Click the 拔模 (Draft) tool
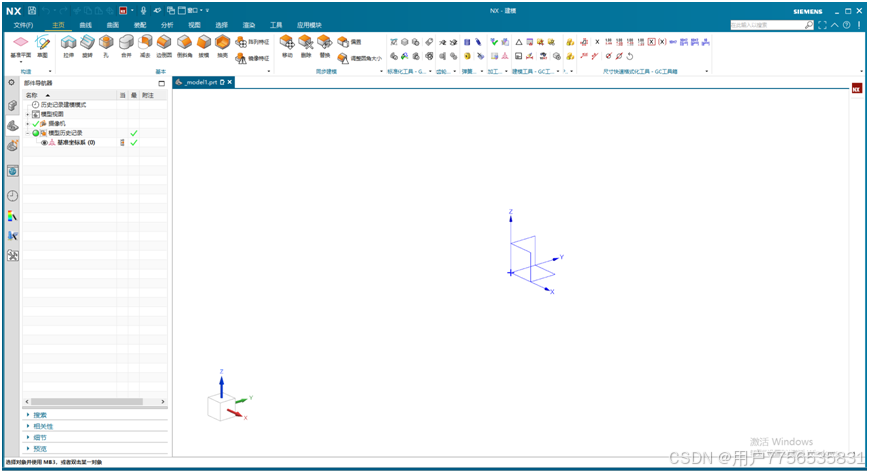The image size is (869, 473). tap(204, 47)
